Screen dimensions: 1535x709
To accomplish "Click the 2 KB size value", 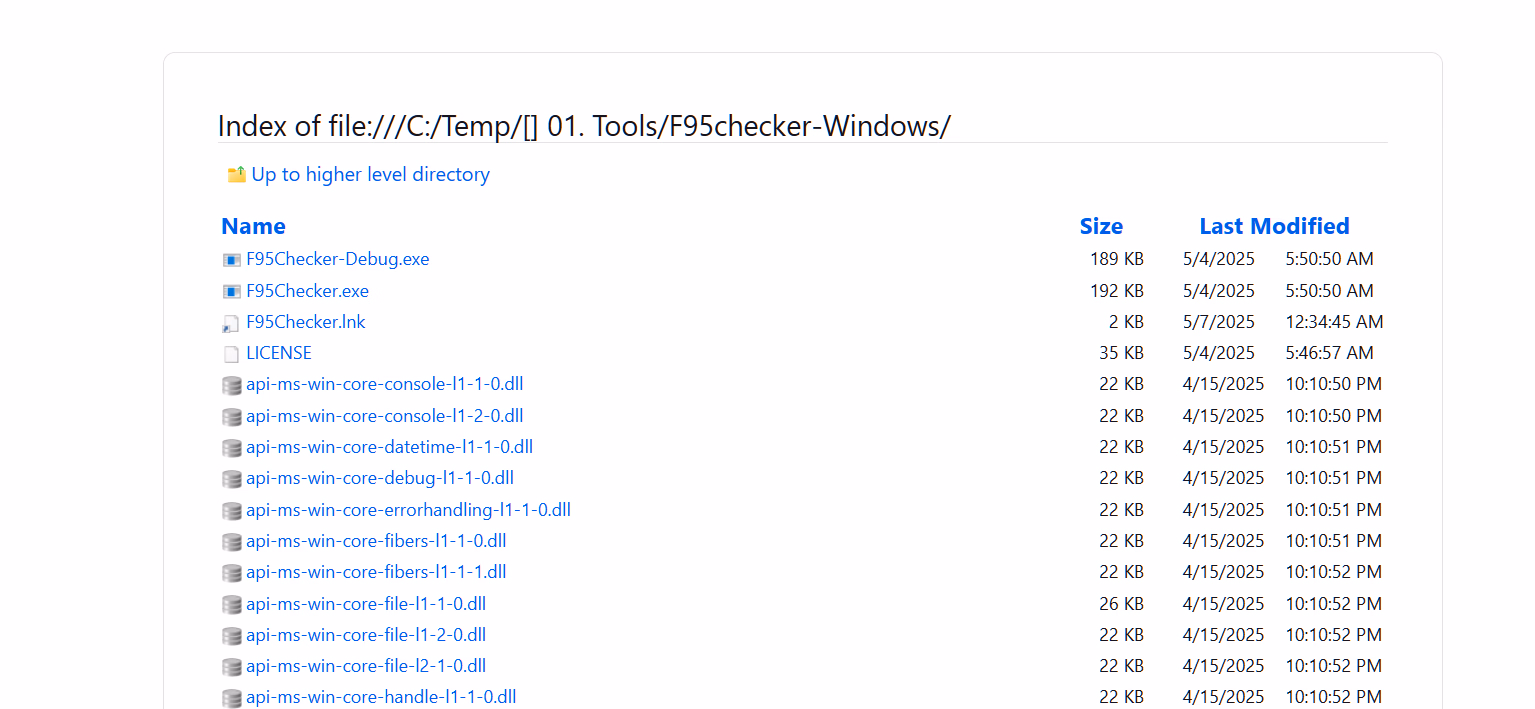I will [x=1127, y=322].
